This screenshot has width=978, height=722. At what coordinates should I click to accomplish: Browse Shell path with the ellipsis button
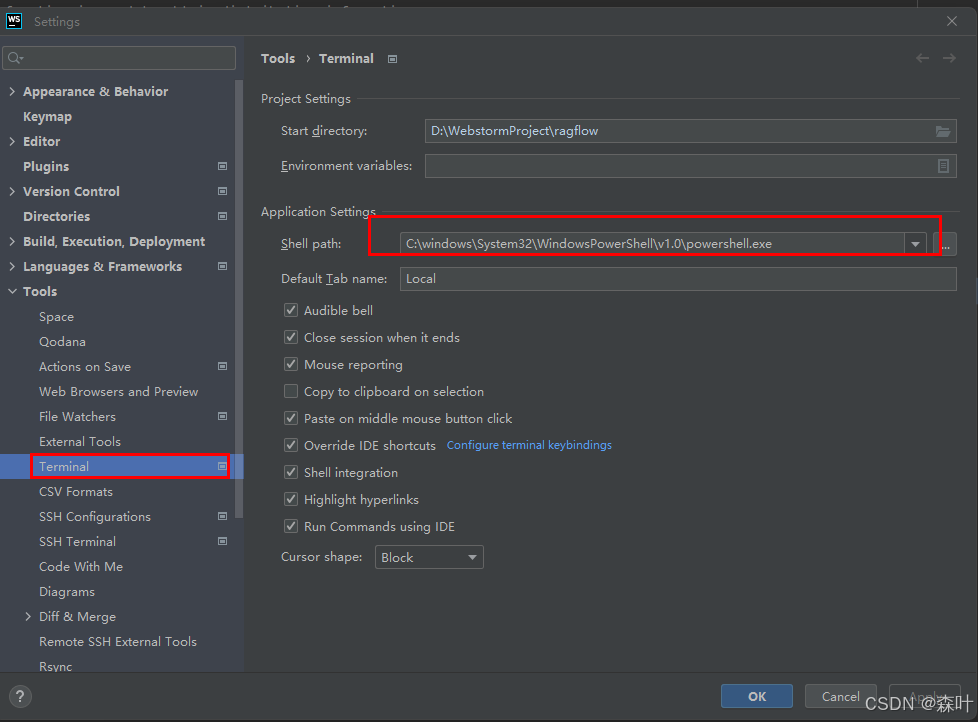point(945,243)
